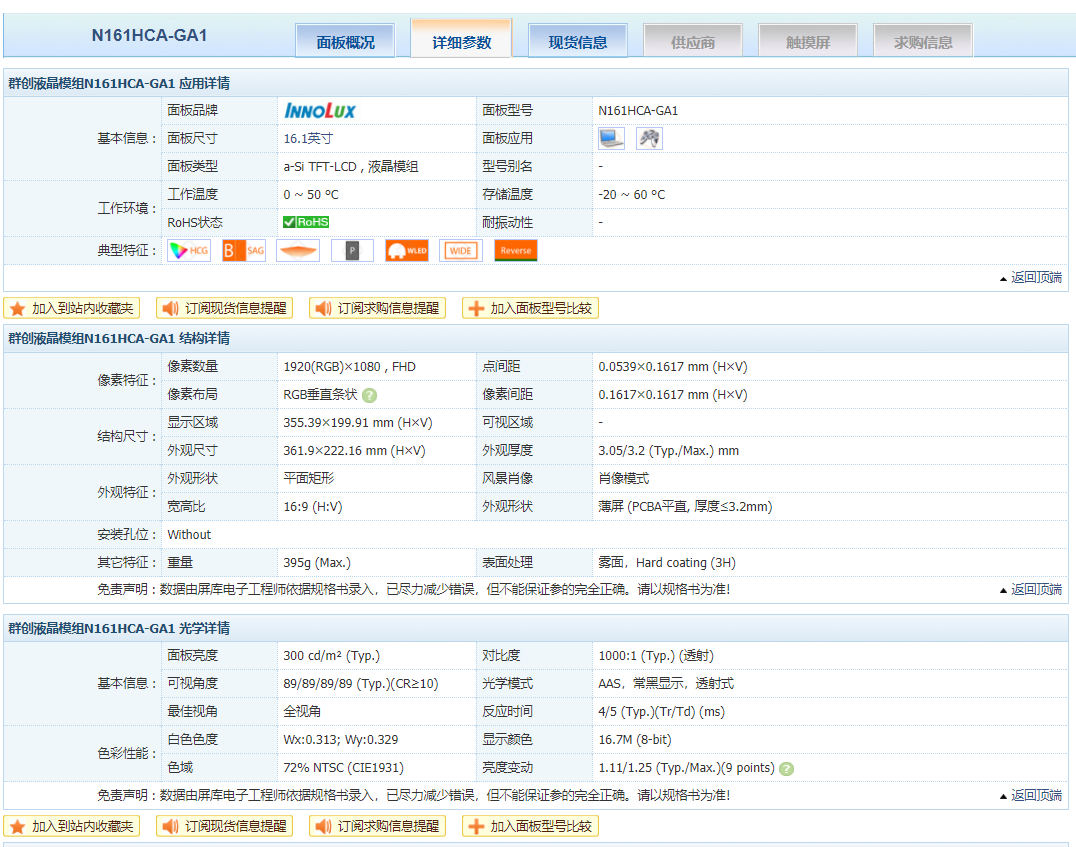Select the Reverse feature icon

(515, 250)
